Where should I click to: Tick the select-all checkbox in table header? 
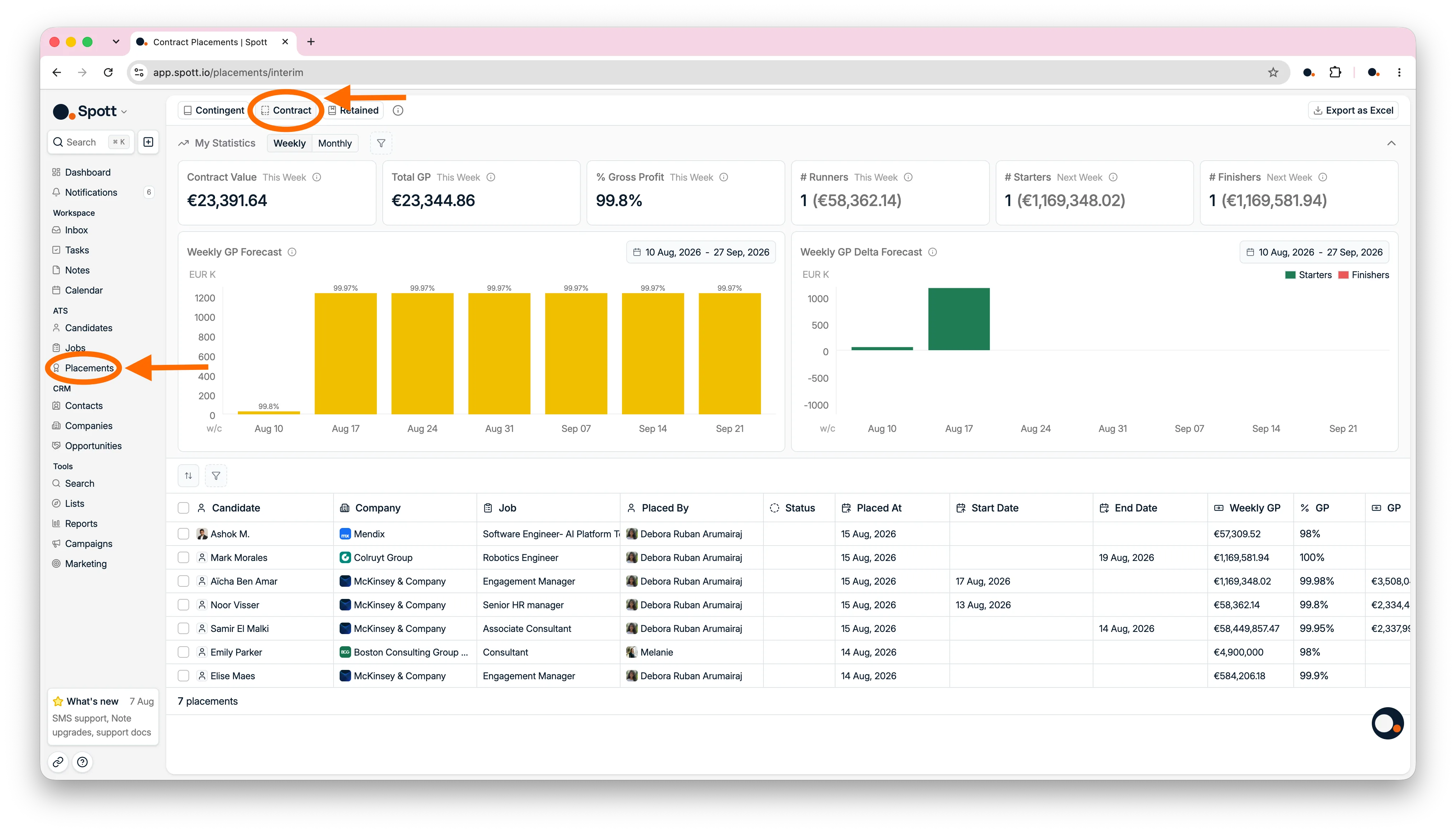[183, 508]
